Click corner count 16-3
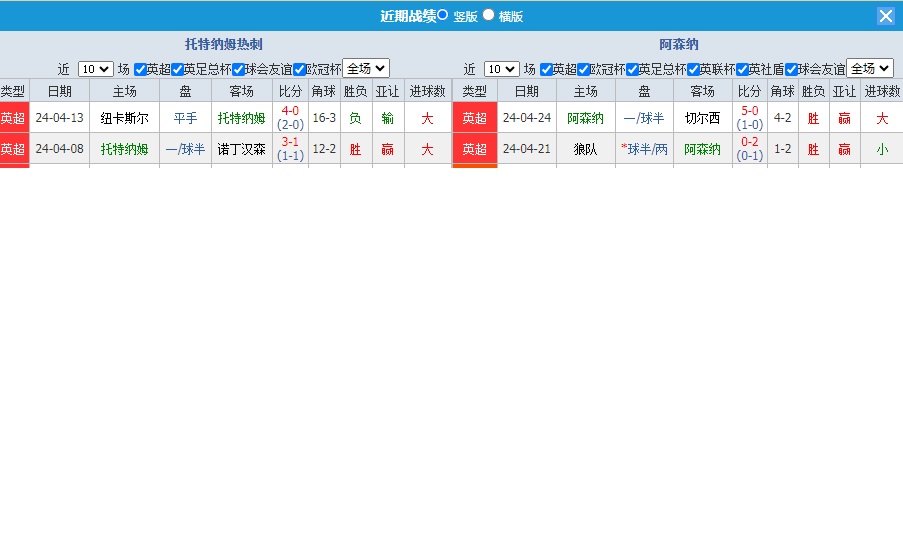This screenshot has width=903, height=540. [324, 118]
